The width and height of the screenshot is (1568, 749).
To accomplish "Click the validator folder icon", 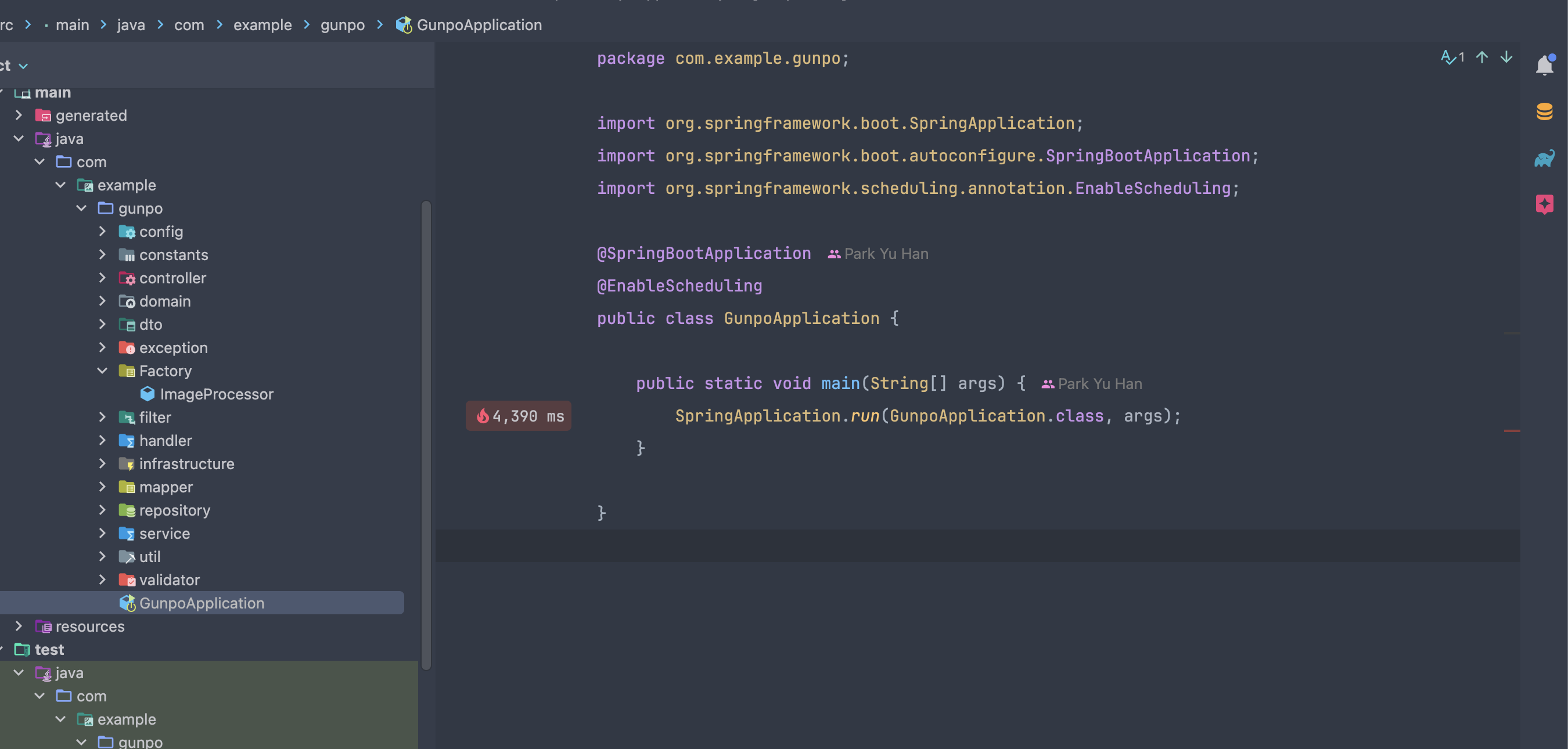I will 127,580.
